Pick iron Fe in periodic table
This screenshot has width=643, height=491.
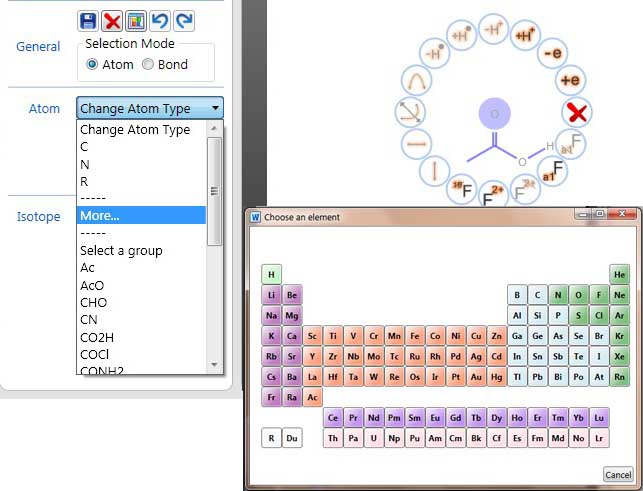tap(415, 336)
